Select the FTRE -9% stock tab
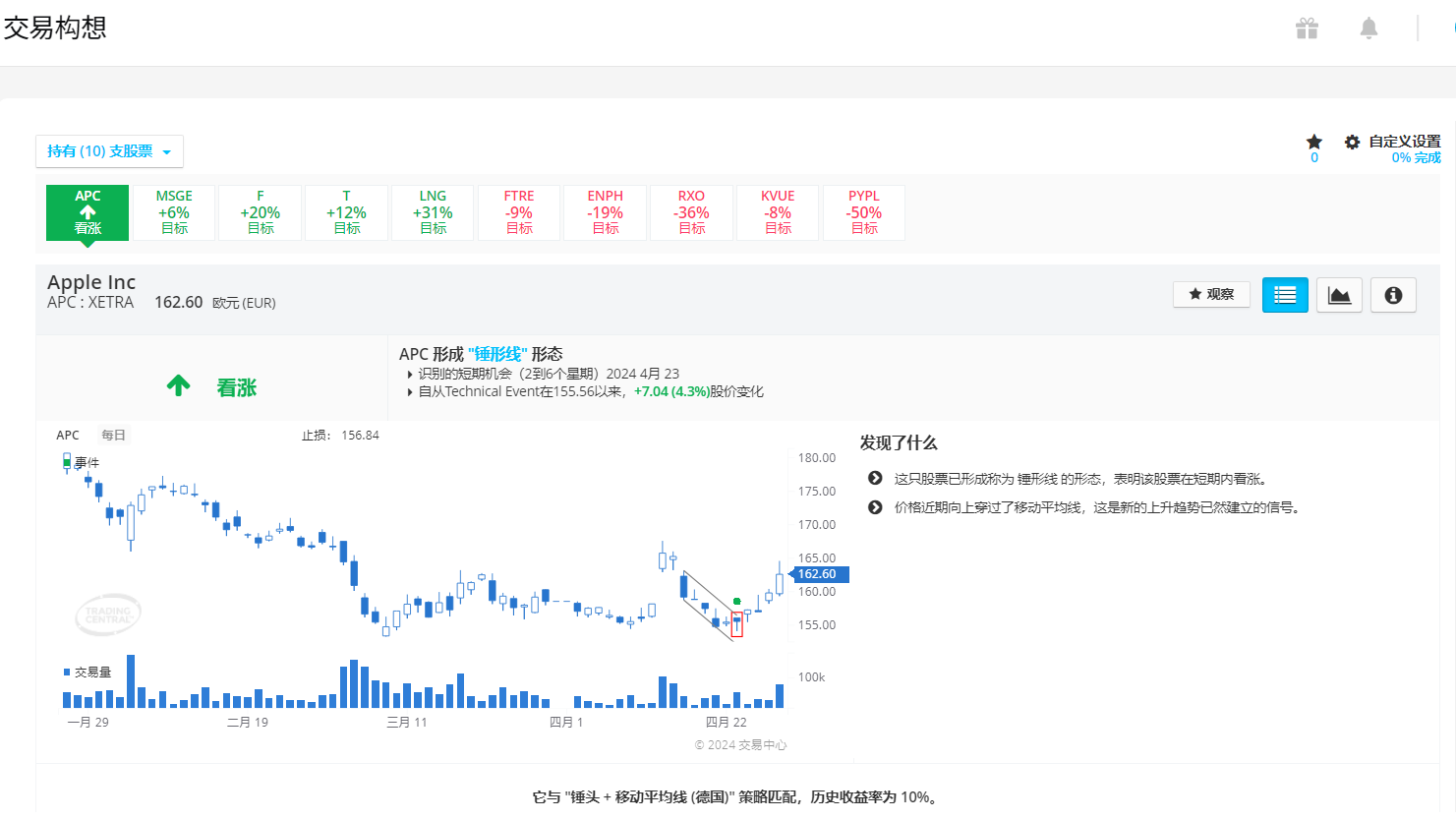 pos(519,212)
